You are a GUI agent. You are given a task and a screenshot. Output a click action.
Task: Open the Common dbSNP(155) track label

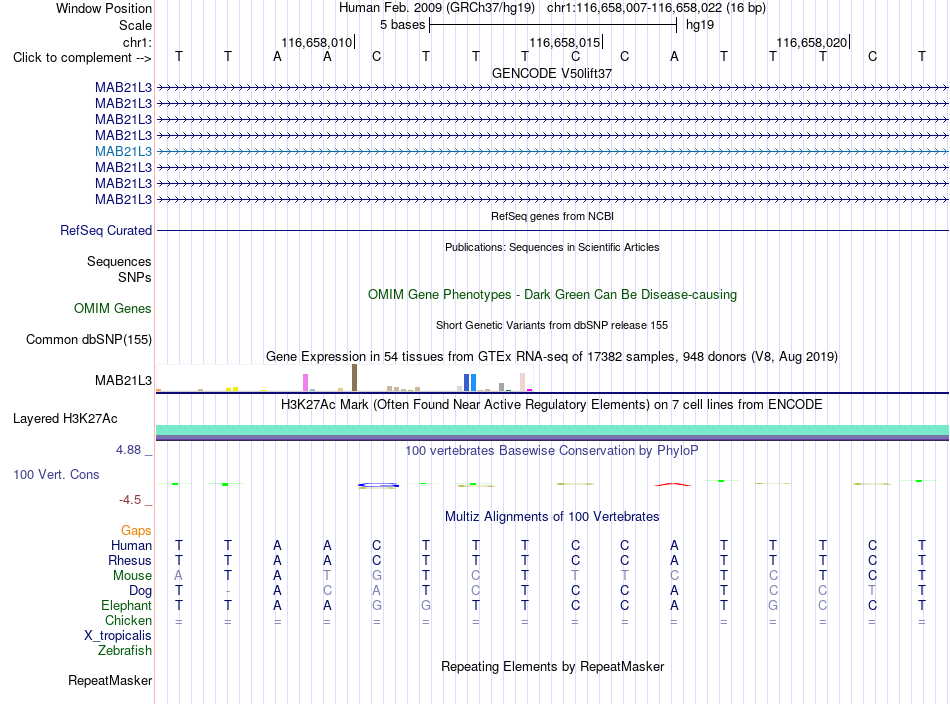(88, 339)
